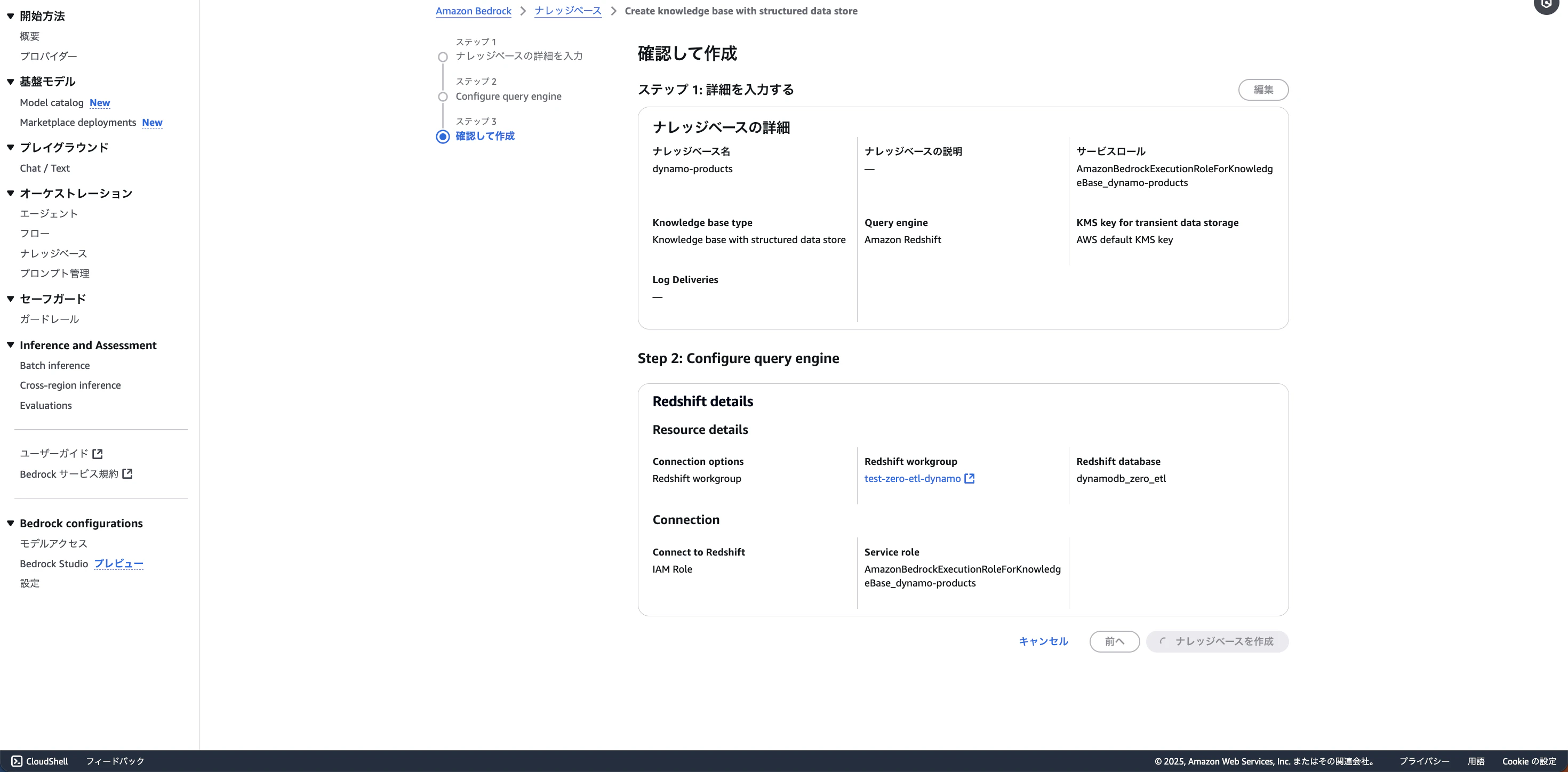Open ガードレール under セーフガード

click(49, 318)
